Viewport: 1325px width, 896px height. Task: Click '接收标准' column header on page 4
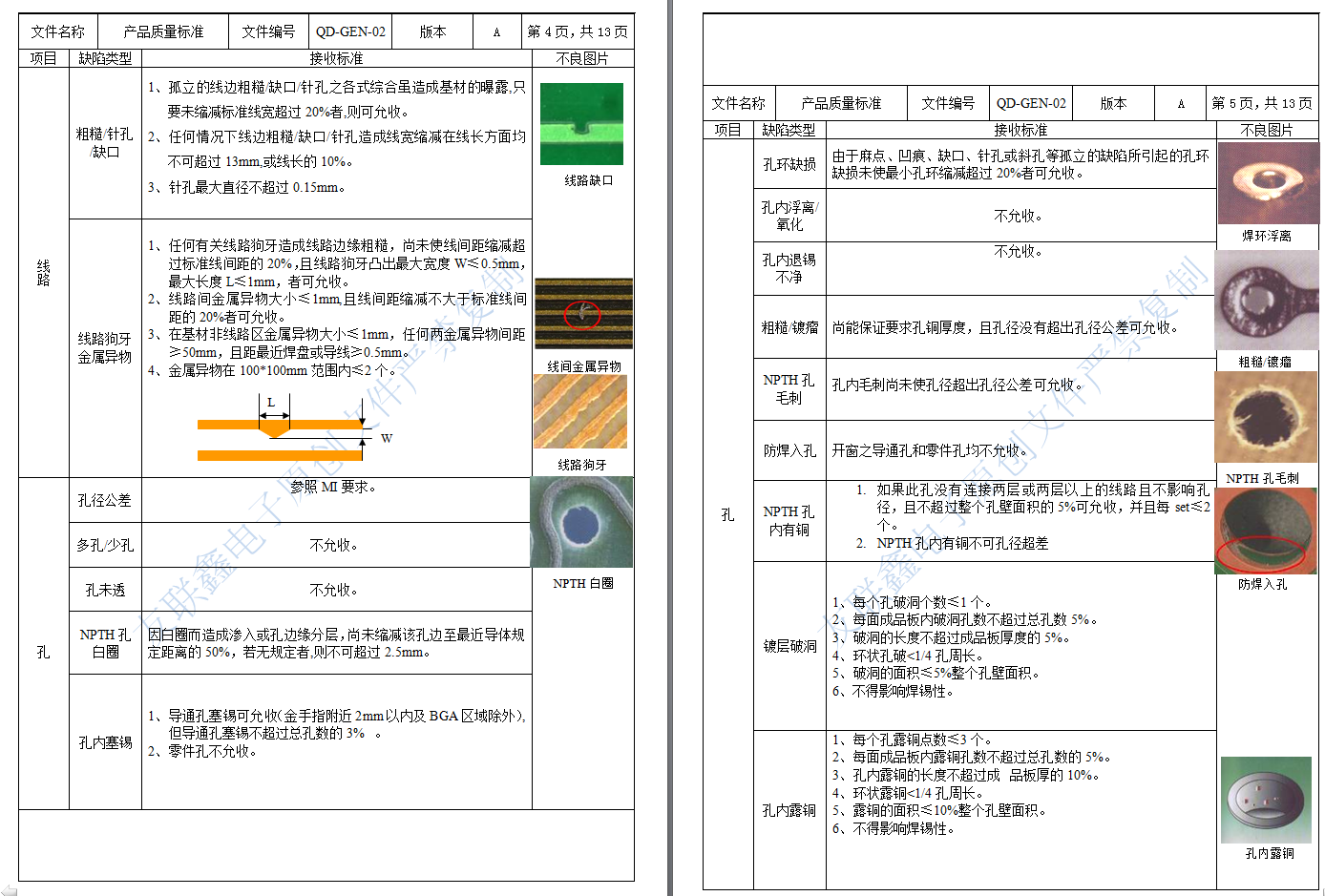(x=336, y=58)
